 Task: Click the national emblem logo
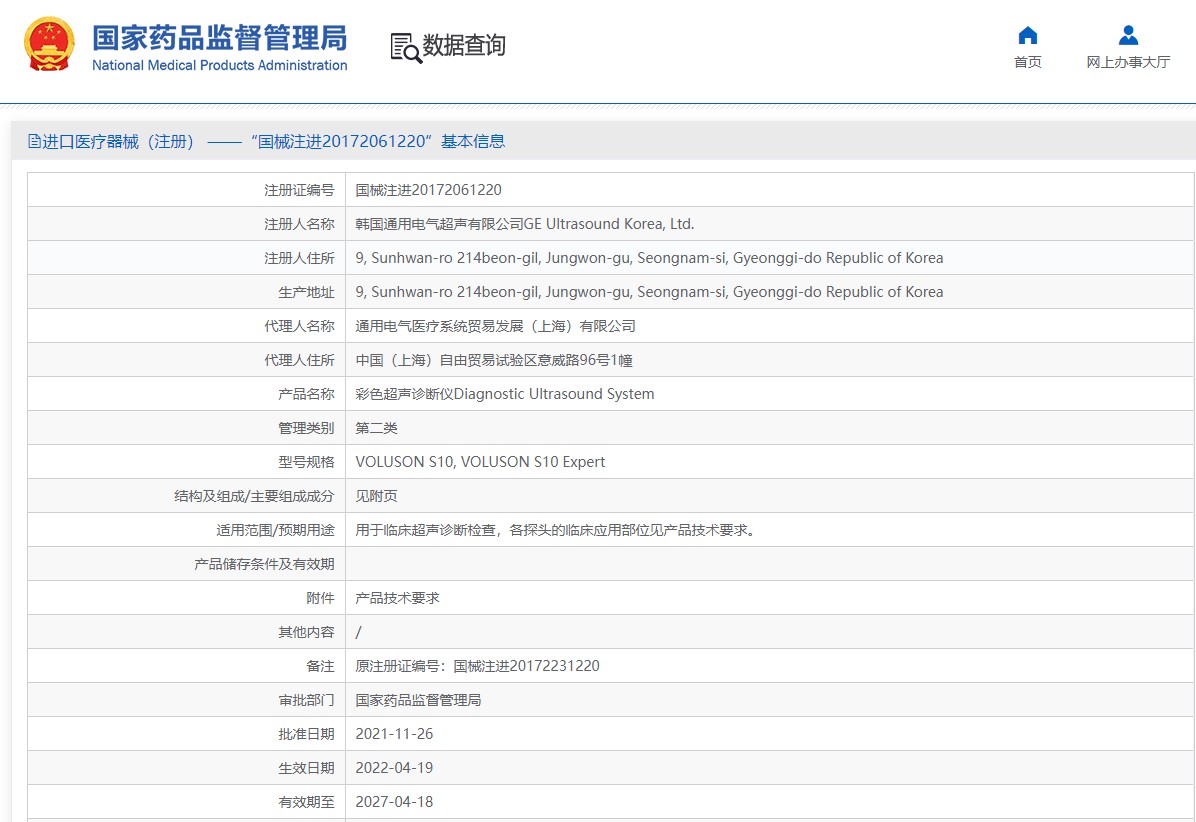(x=50, y=44)
